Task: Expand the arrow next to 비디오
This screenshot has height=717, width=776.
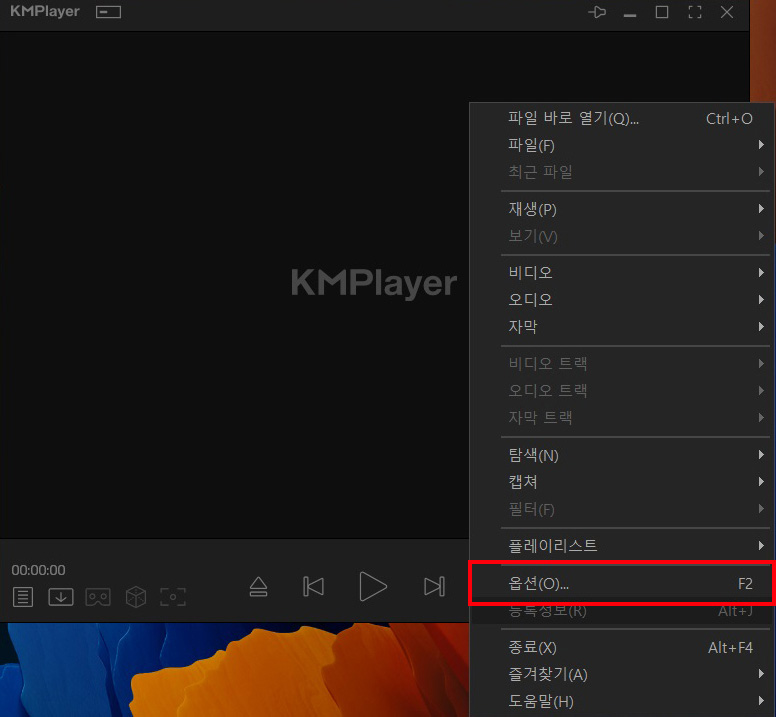Action: [x=761, y=273]
